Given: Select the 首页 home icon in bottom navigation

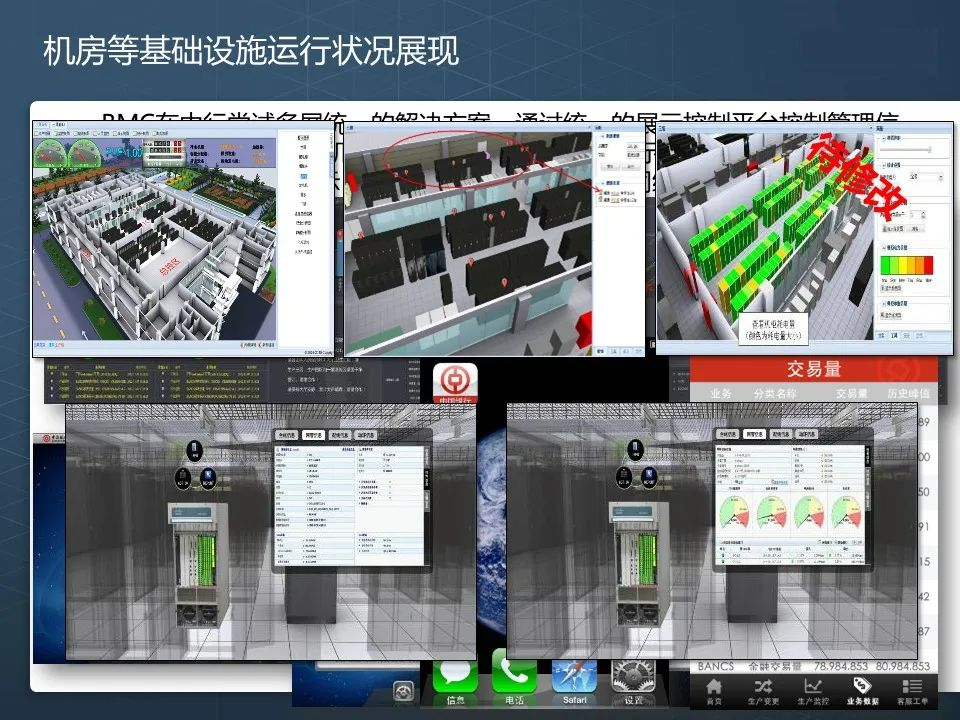Looking at the screenshot, I should [x=716, y=686].
